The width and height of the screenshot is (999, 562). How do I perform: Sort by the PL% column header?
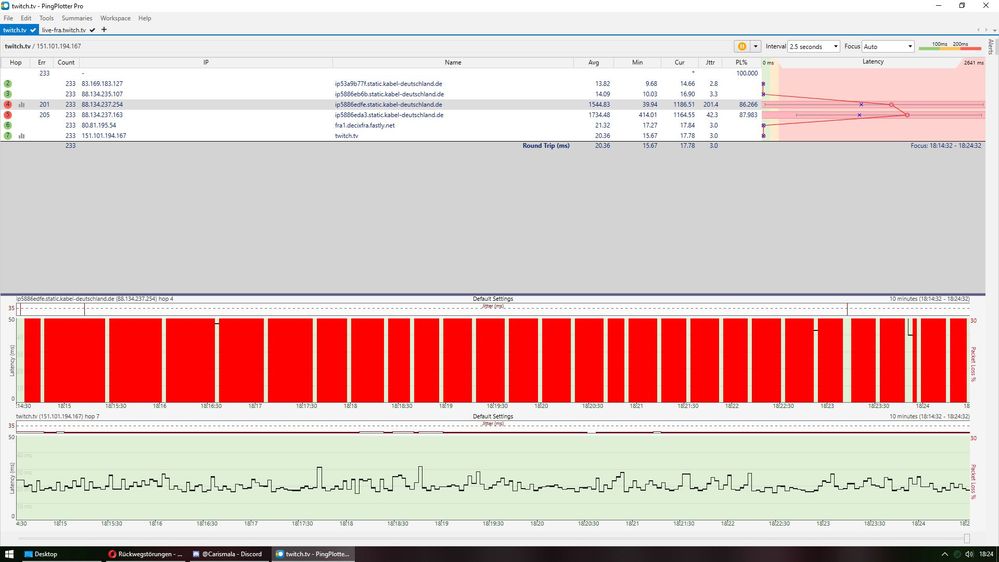tap(741, 62)
